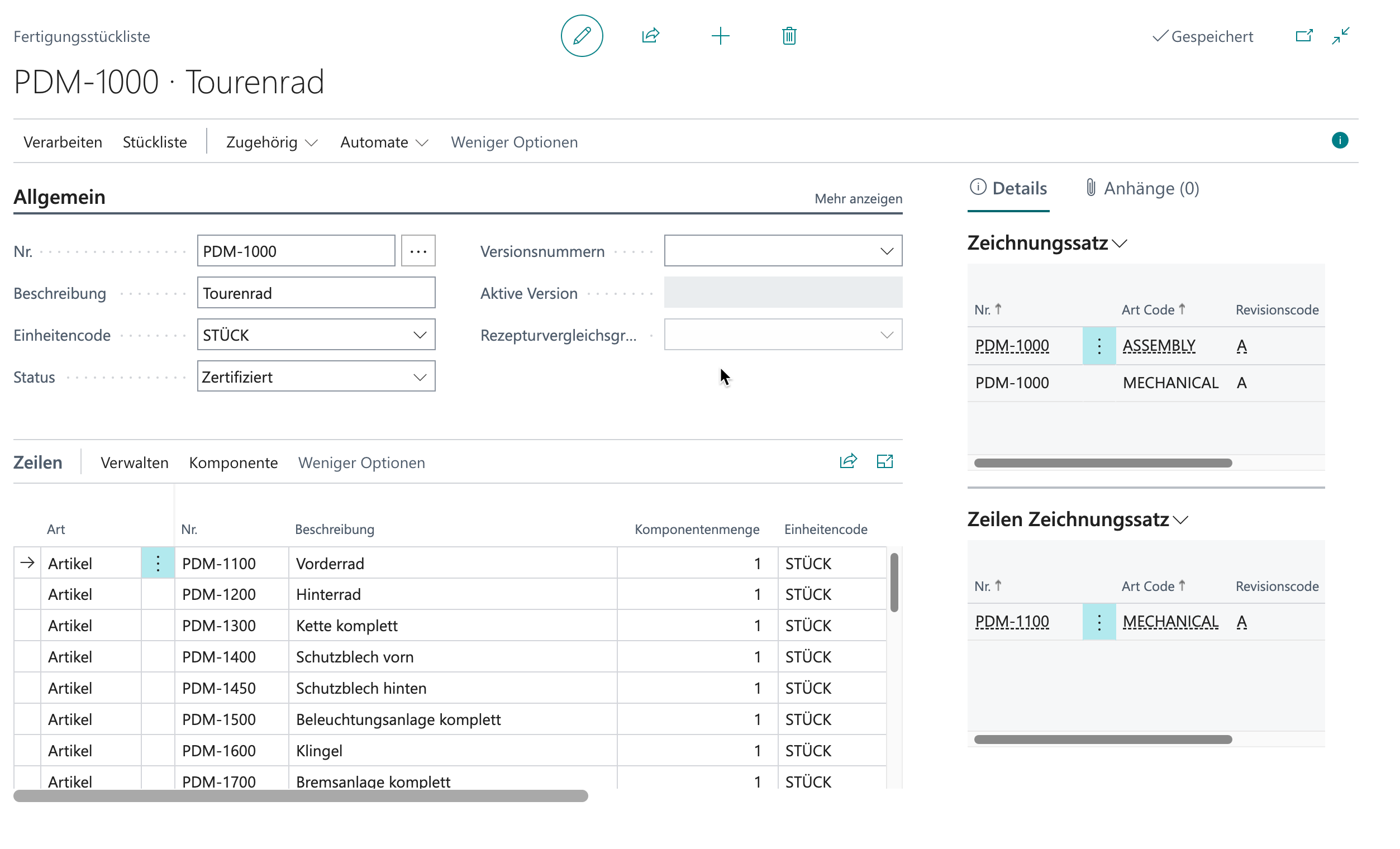Switch to the Details tab

tap(1008, 188)
